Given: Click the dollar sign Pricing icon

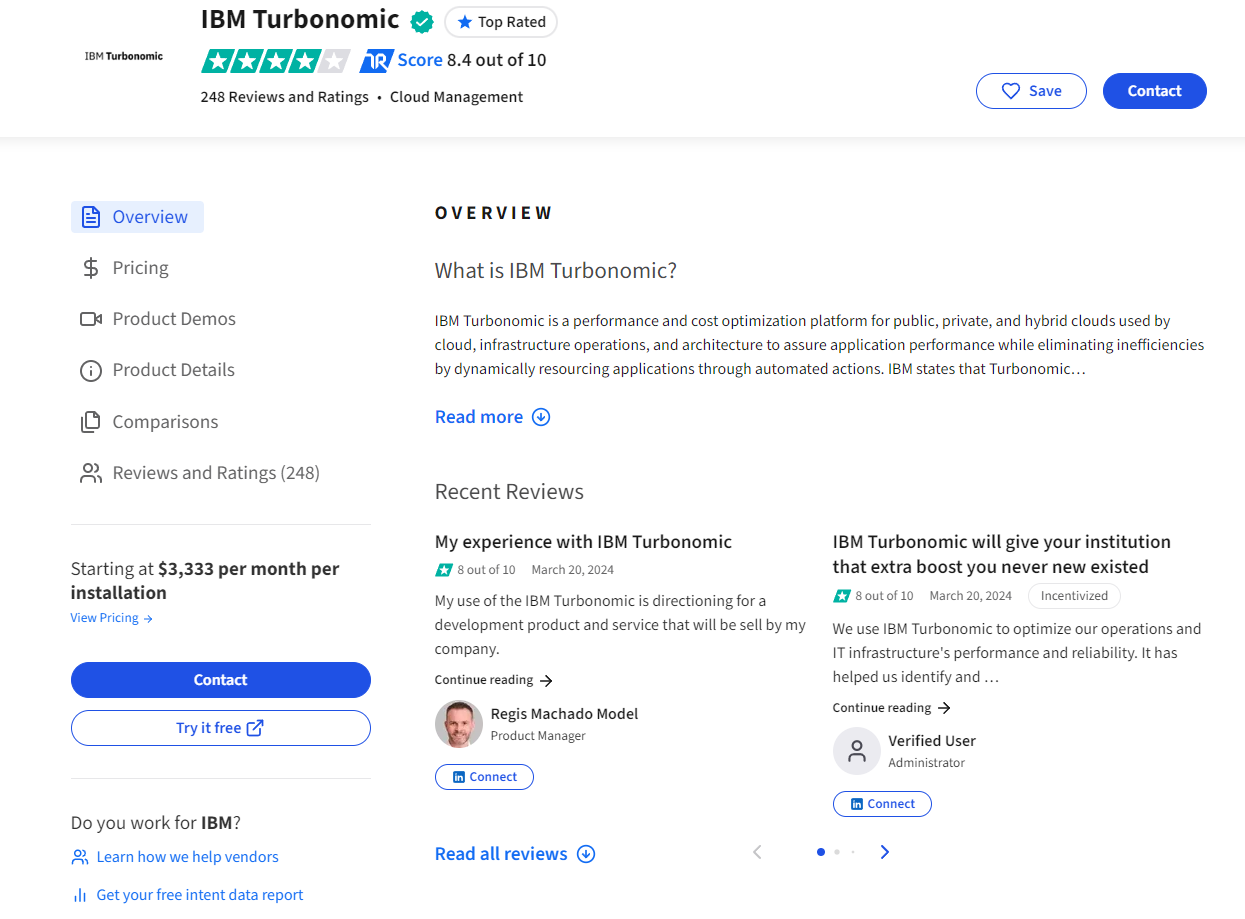Looking at the screenshot, I should coord(91,268).
